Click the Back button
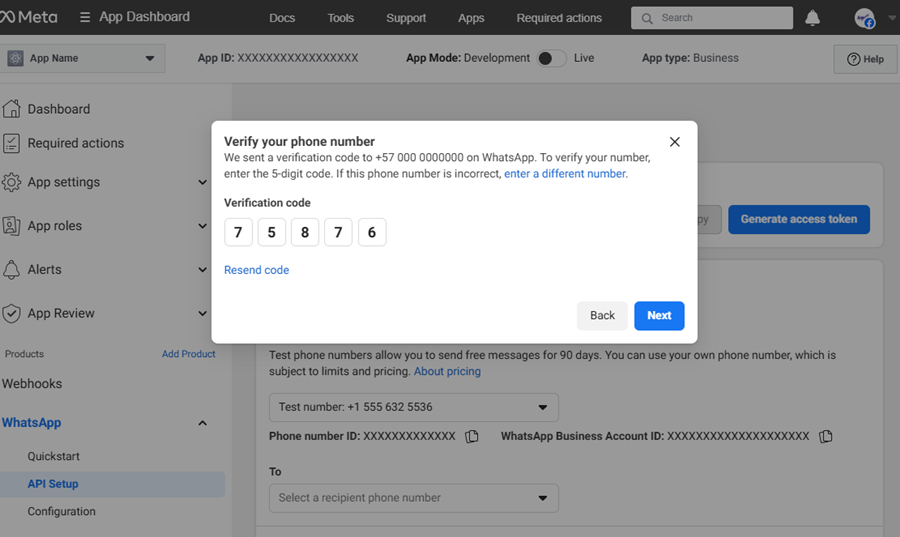The height and width of the screenshot is (537, 900). tap(602, 316)
